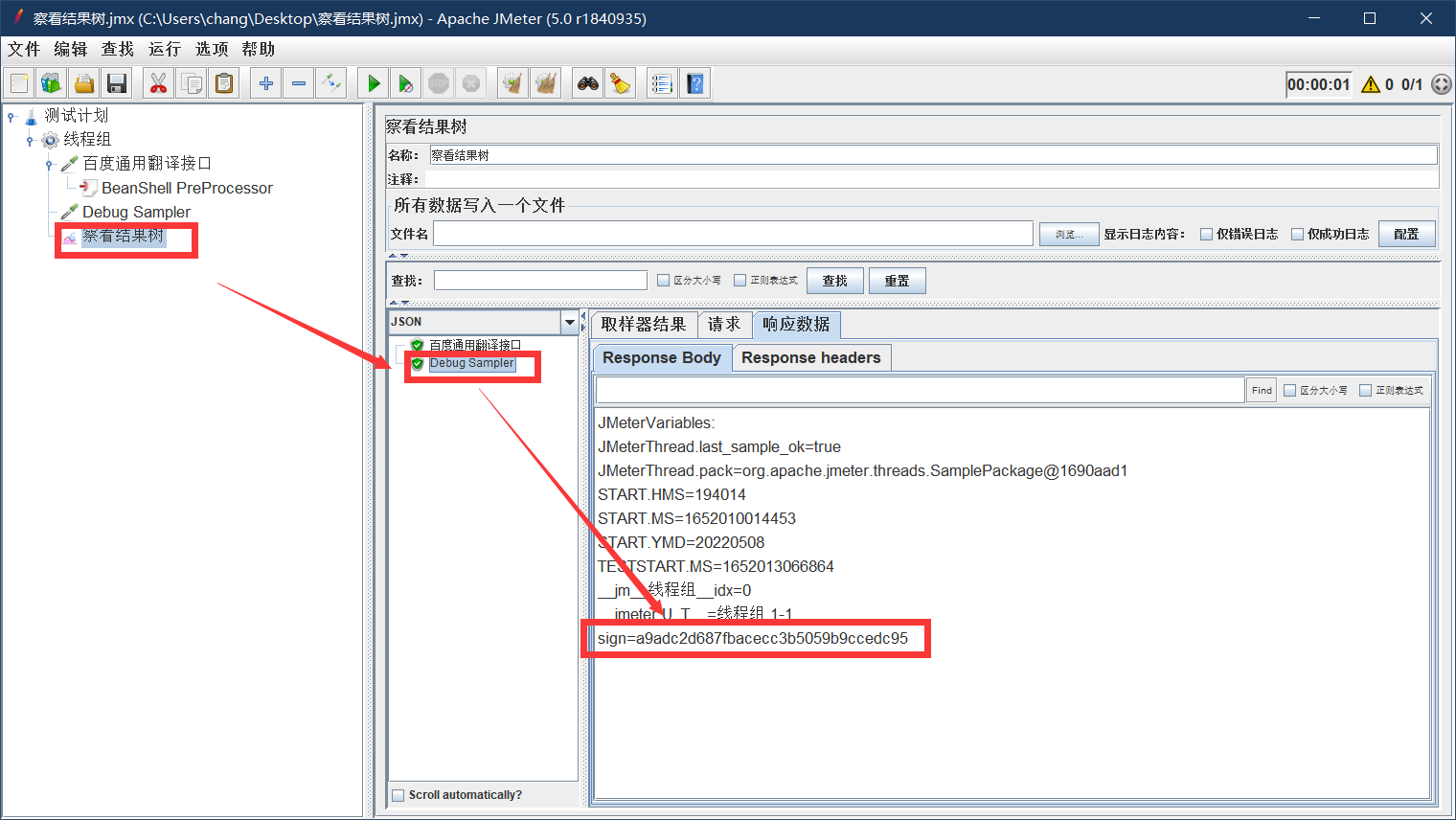Collapse all with the minus icon

point(299,84)
